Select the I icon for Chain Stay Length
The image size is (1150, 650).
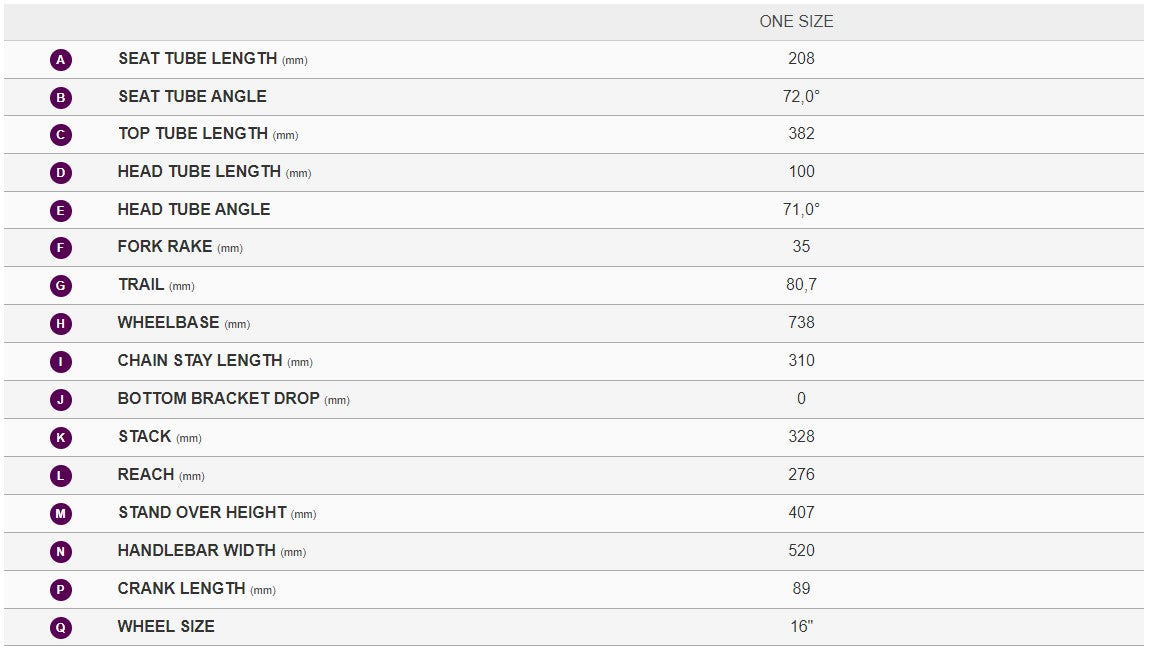pyautogui.click(x=61, y=362)
